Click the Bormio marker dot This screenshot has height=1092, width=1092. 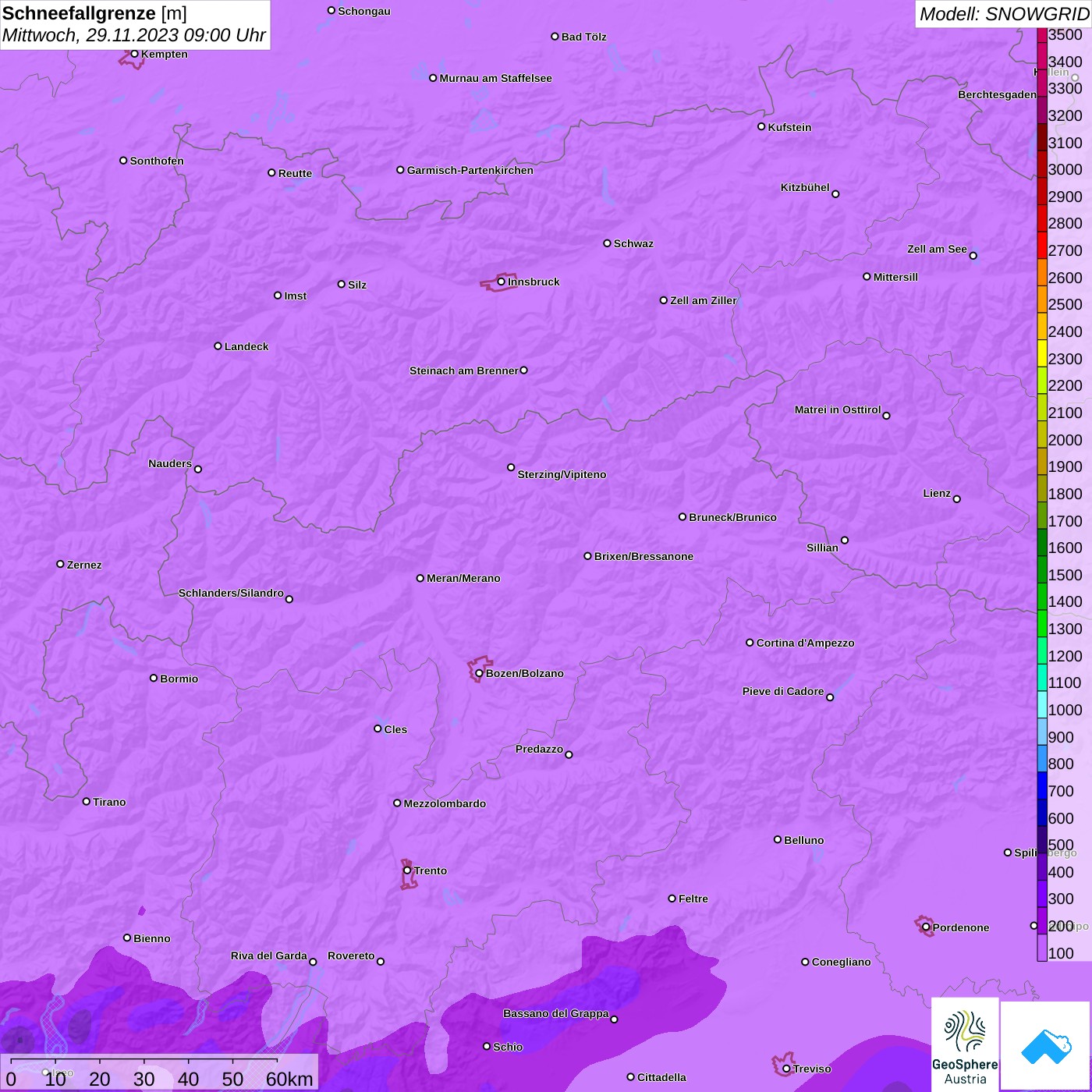click(x=154, y=678)
